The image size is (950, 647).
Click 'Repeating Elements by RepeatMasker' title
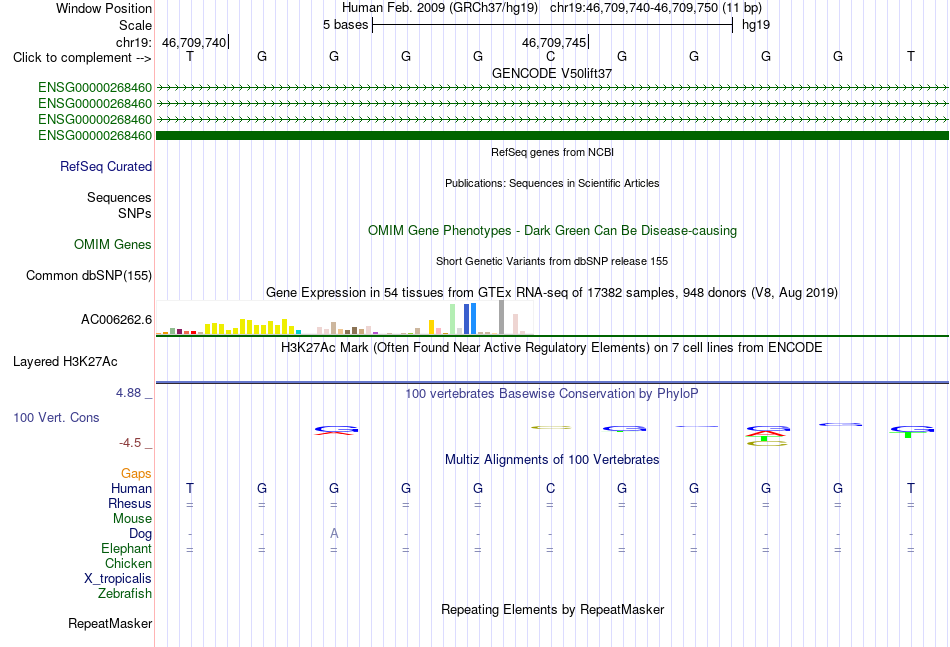pos(552,609)
